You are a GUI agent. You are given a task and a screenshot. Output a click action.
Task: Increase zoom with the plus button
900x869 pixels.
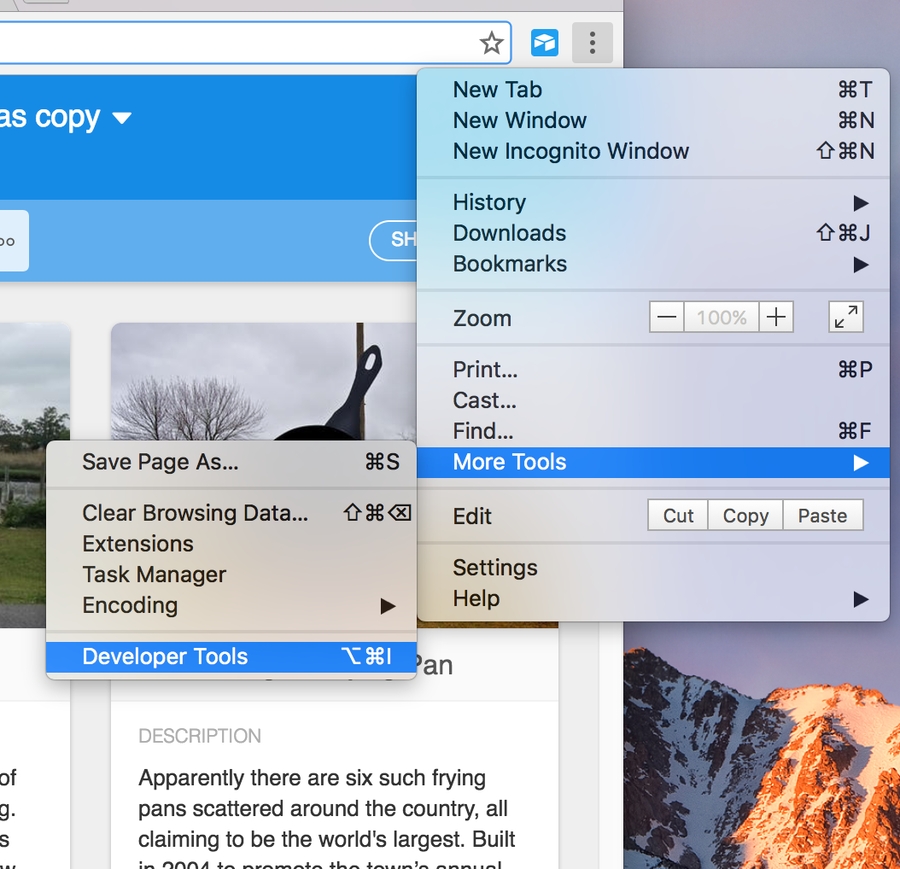pos(776,318)
